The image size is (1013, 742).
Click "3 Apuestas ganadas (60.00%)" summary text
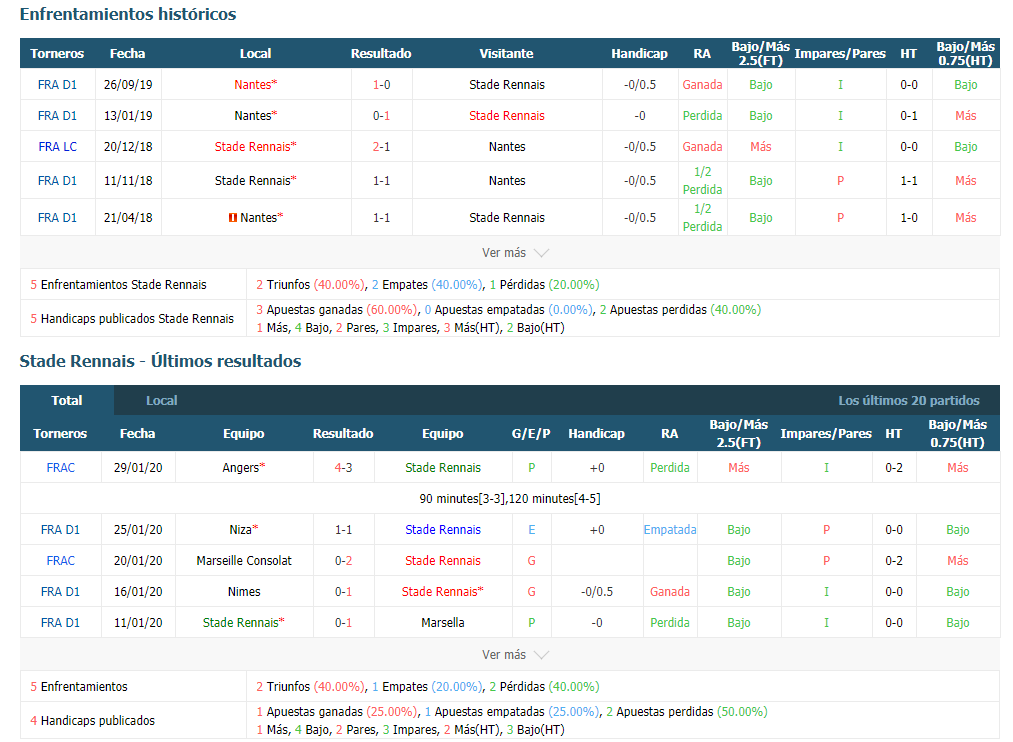[337, 310]
